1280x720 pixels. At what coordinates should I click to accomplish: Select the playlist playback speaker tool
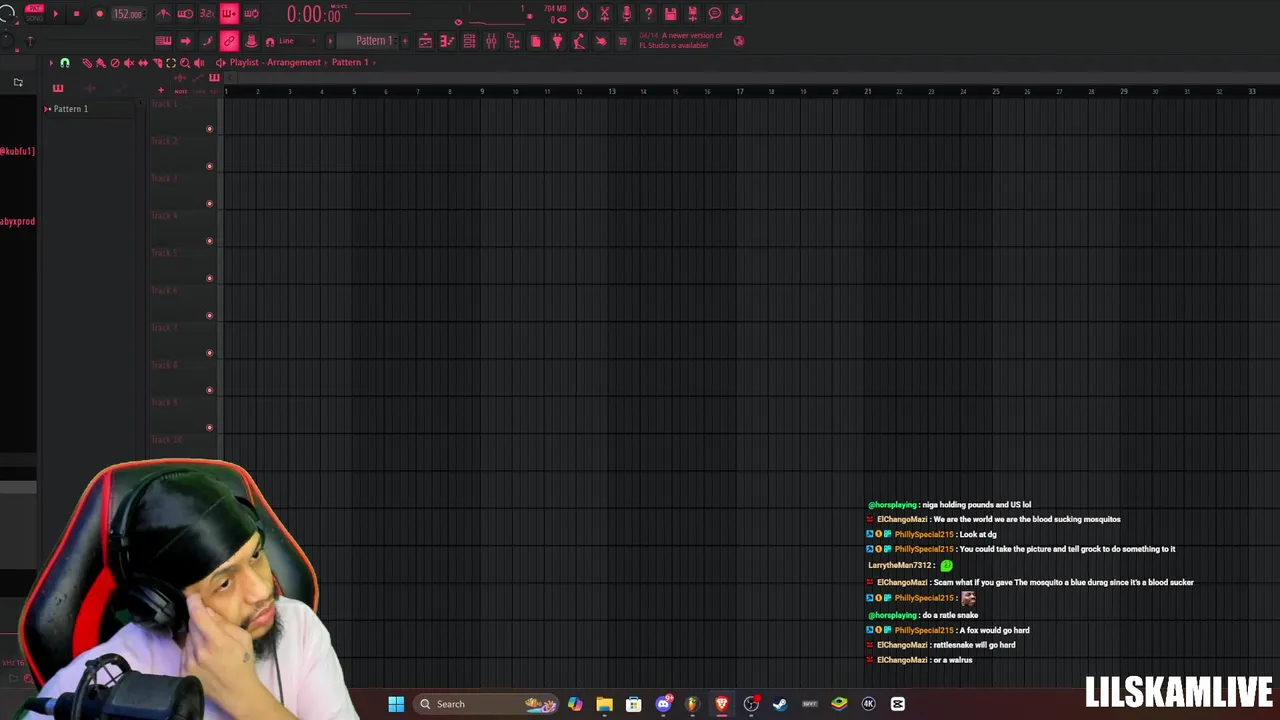coord(199,63)
